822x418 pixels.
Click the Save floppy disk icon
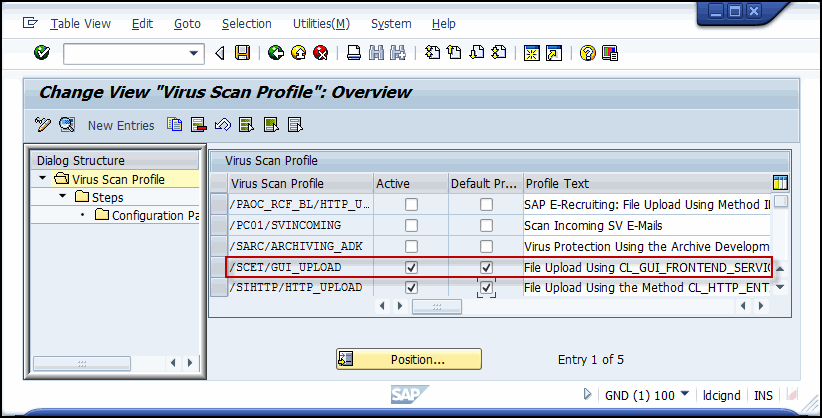pos(242,53)
